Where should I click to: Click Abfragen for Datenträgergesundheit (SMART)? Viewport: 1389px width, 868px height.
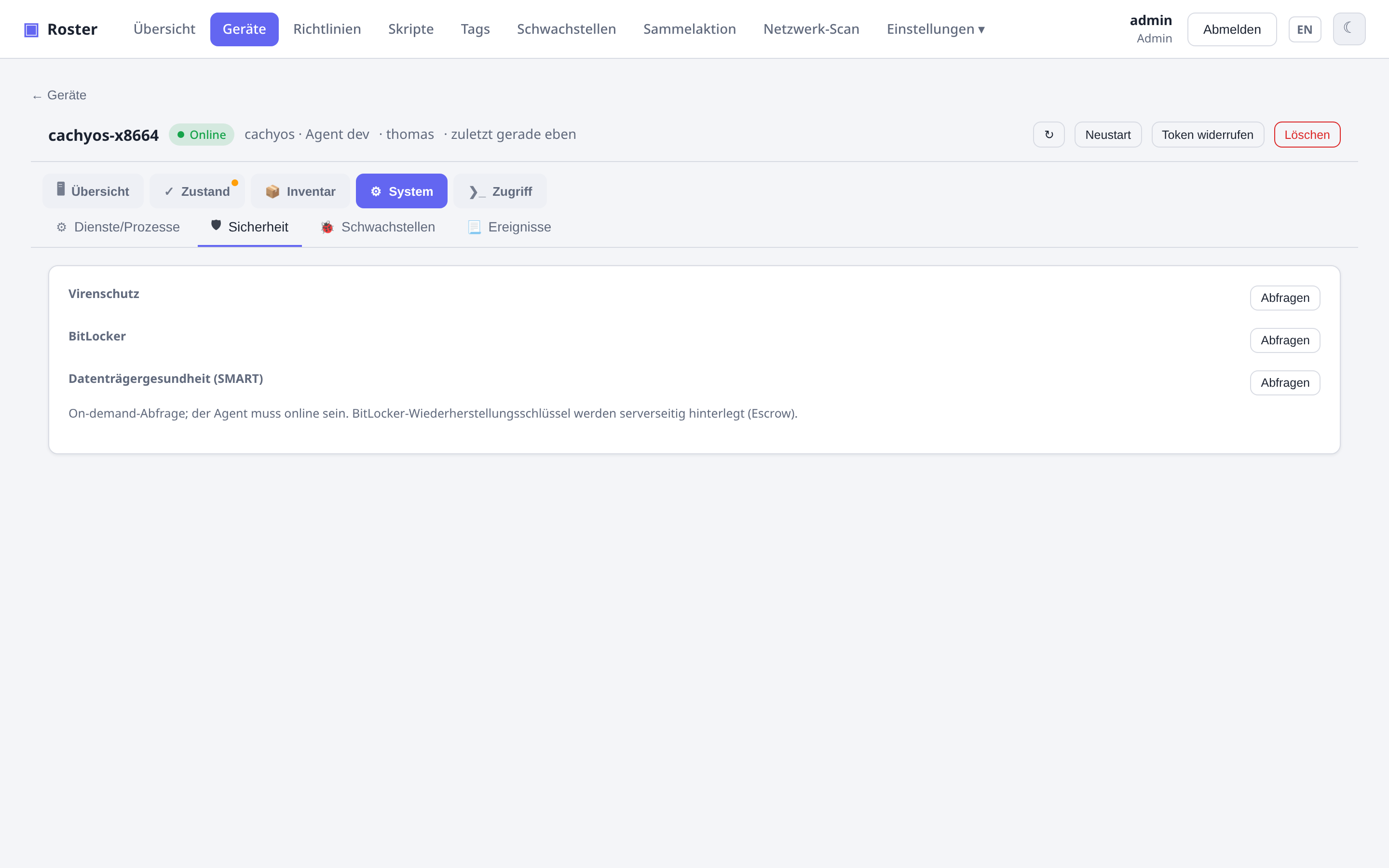tap(1284, 383)
